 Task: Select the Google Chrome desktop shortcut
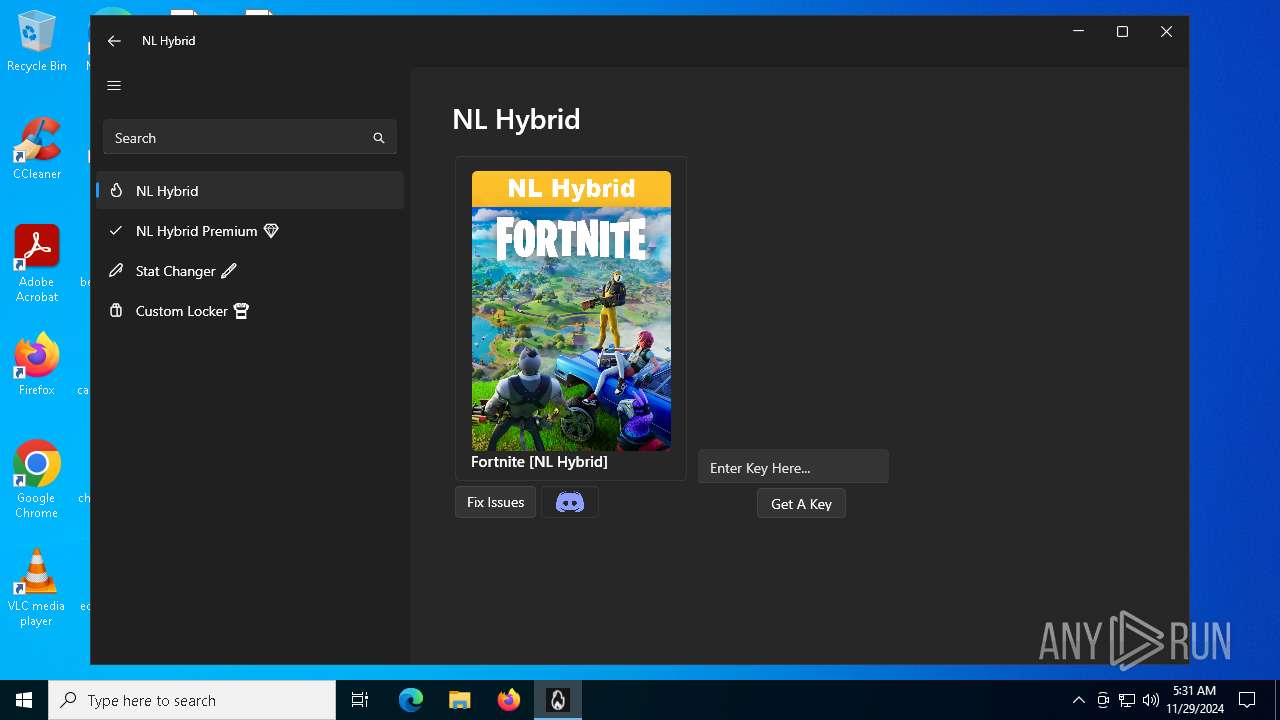[37, 480]
